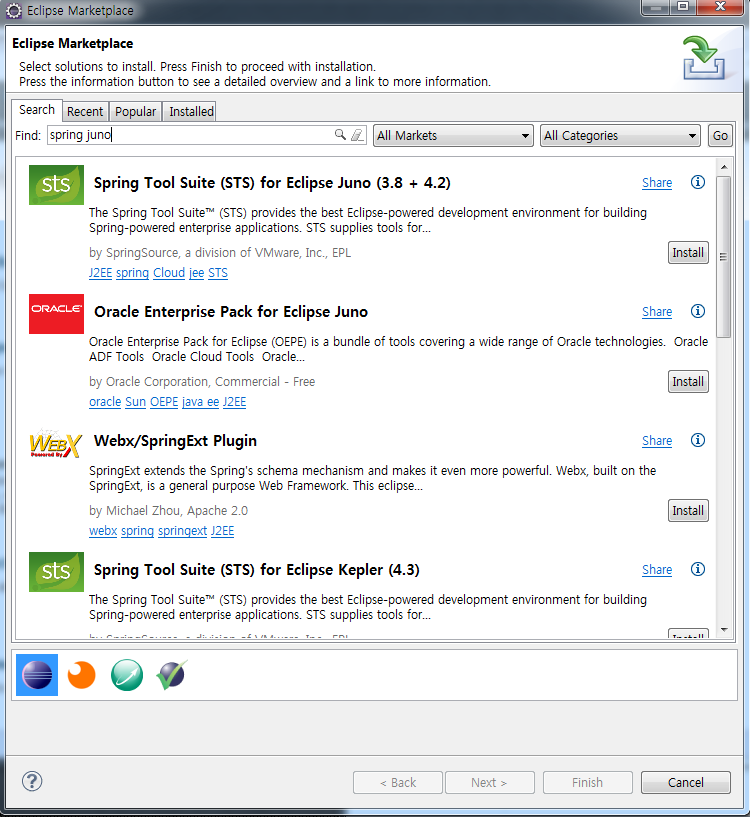The image size is (750, 817).
Task: Click the Cancel button
Action: (x=685, y=783)
